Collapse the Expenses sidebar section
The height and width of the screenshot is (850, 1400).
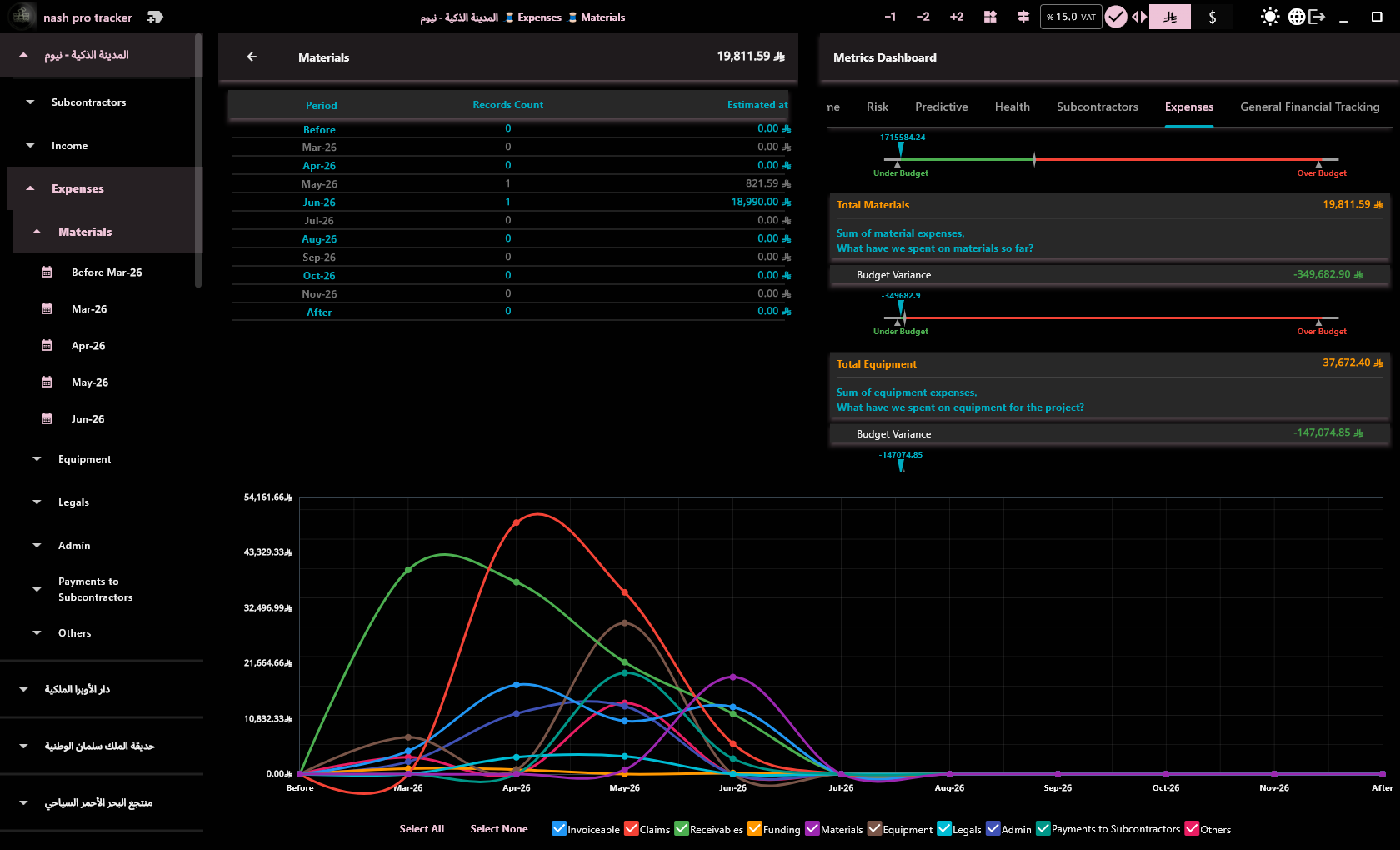[x=77, y=188]
